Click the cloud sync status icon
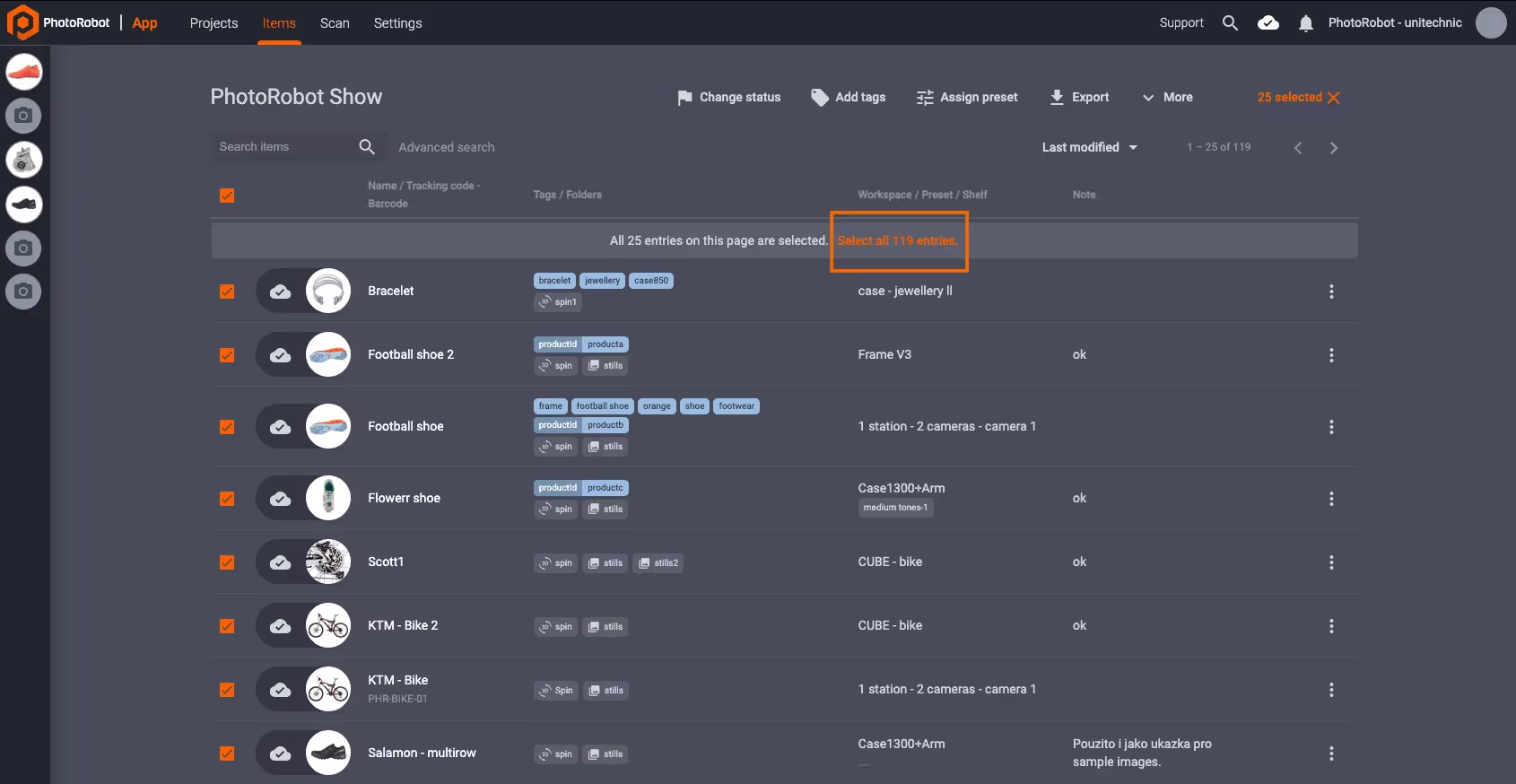The width and height of the screenshot is (1516, 784). click(1268, 23)
